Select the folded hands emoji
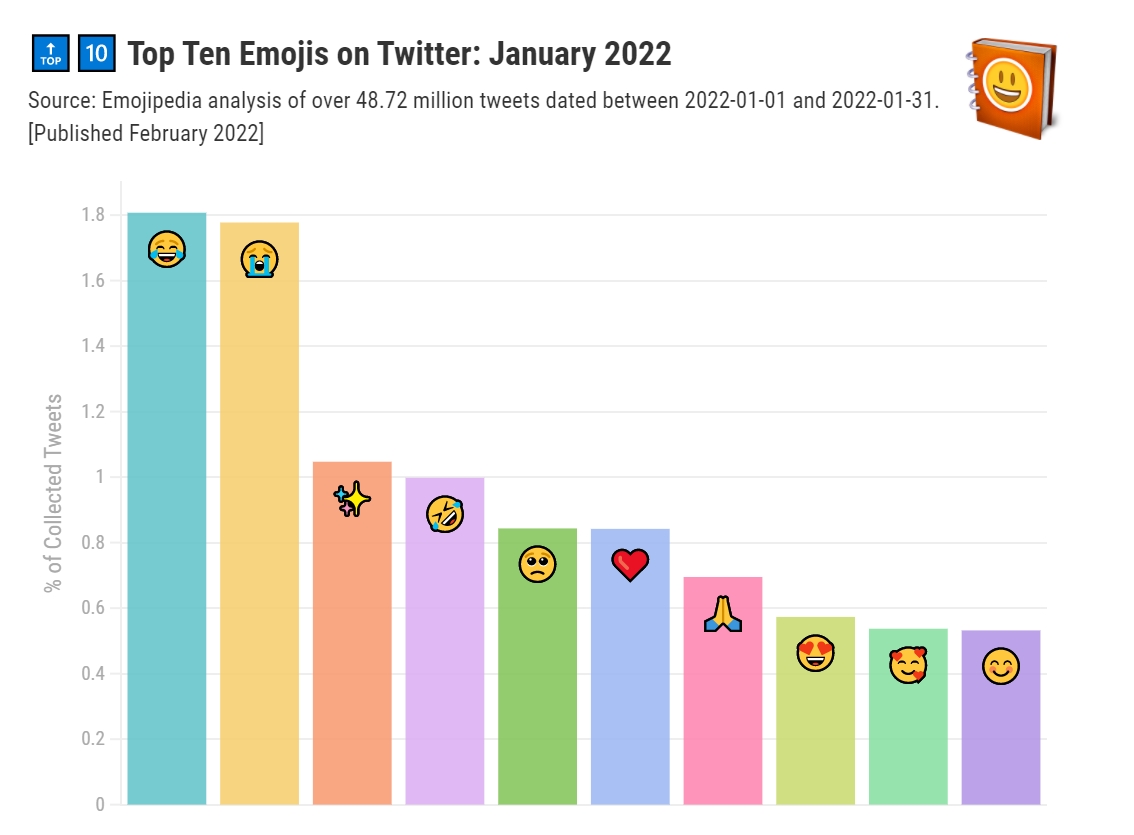 coord(722,613)
